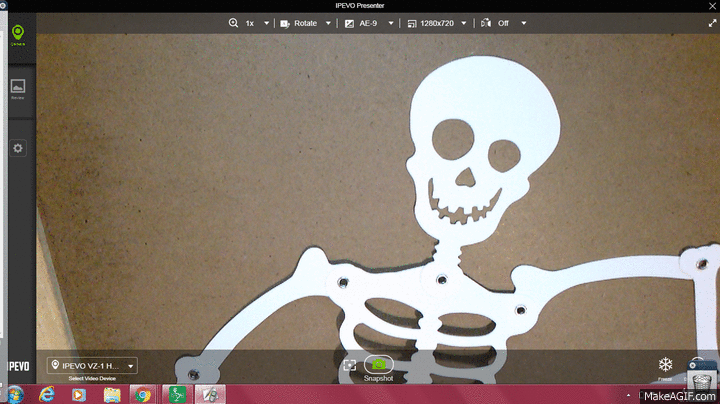Open Google Chrome from the taskbar

coord(142,394)
